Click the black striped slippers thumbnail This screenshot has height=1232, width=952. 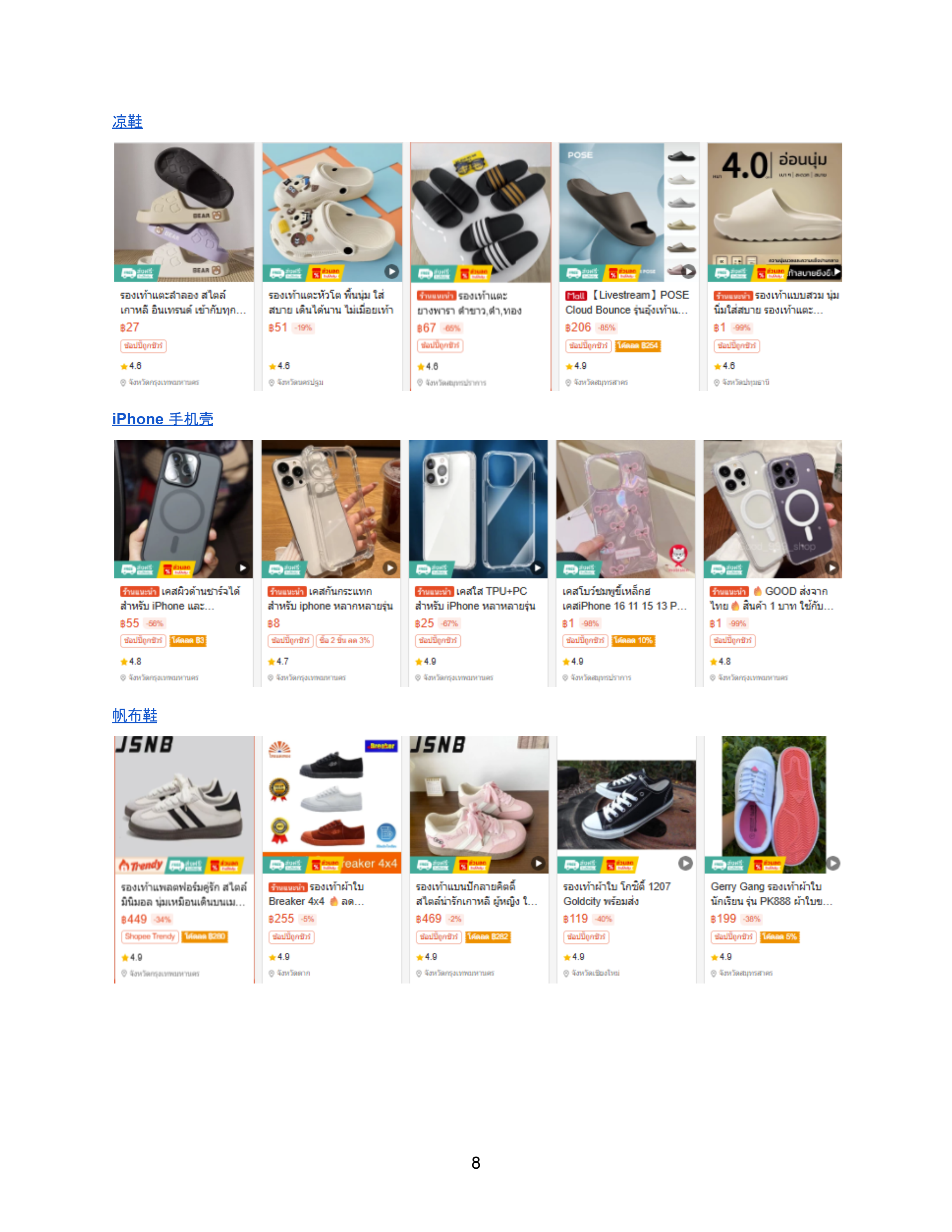[481, 212]
